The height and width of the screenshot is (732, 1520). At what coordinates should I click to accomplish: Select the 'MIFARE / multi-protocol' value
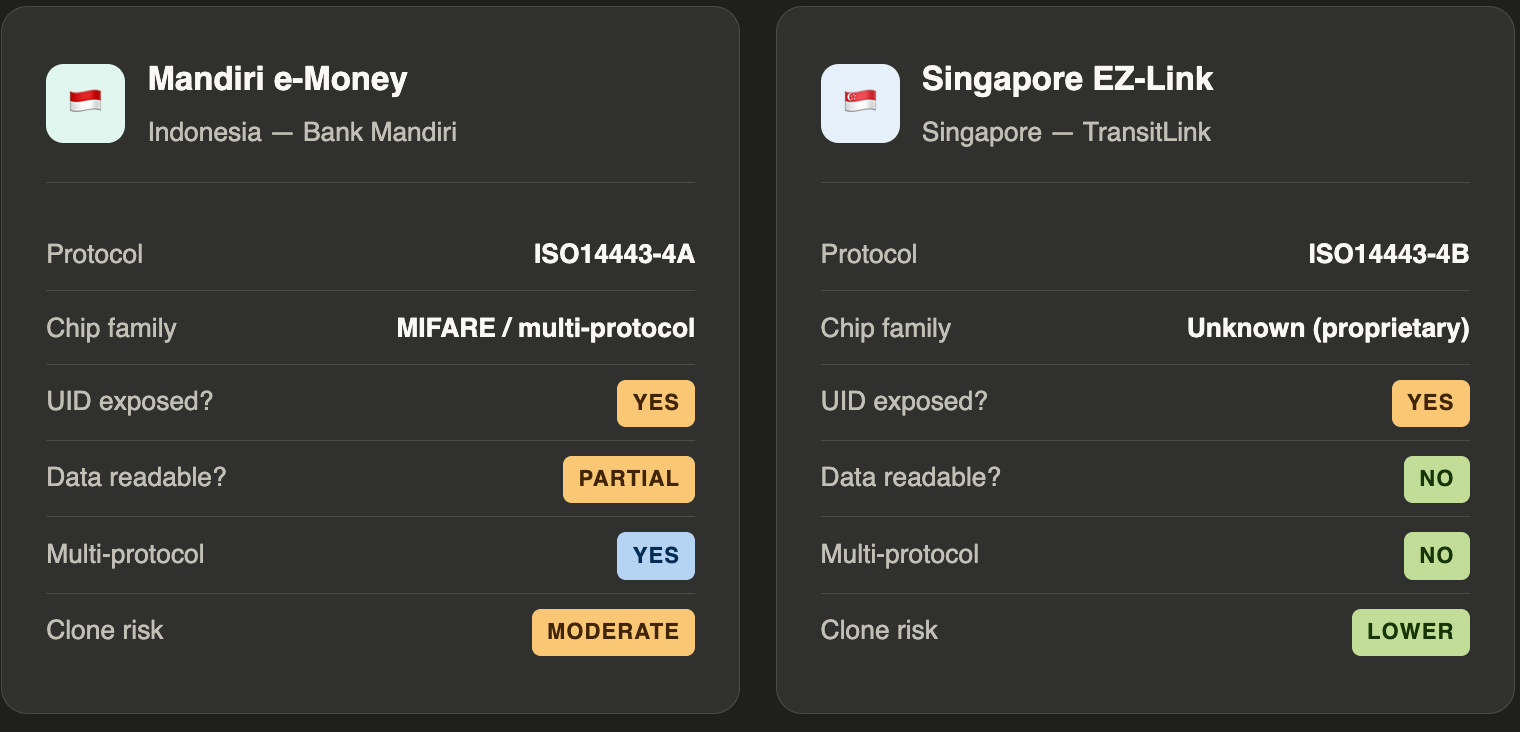click(x=546, y=328)
